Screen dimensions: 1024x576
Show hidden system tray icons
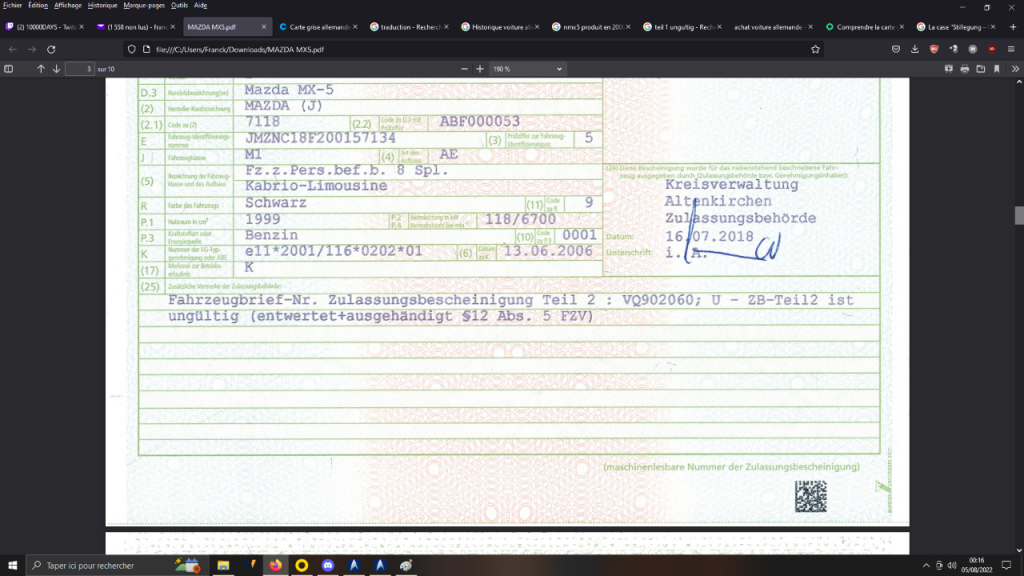point(926,566)
